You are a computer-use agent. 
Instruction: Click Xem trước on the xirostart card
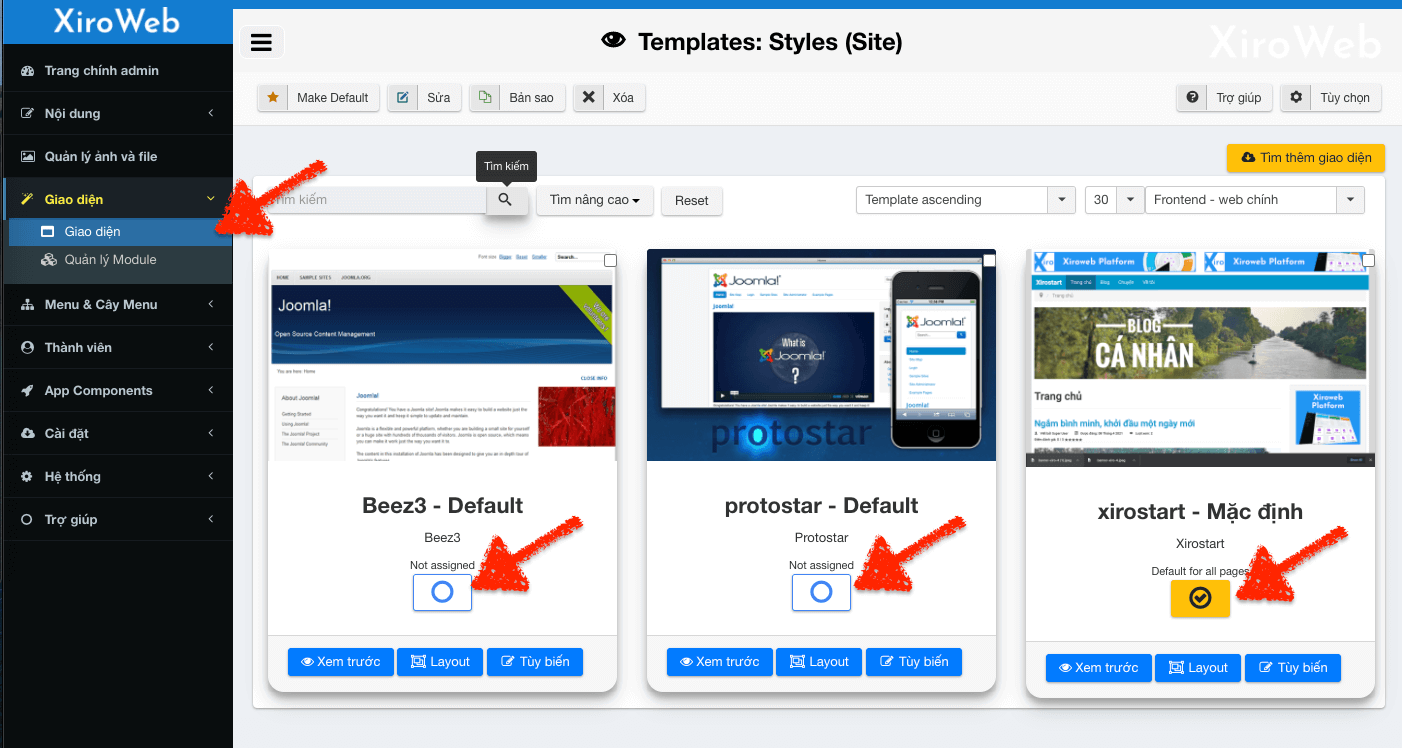(1098, 668)
